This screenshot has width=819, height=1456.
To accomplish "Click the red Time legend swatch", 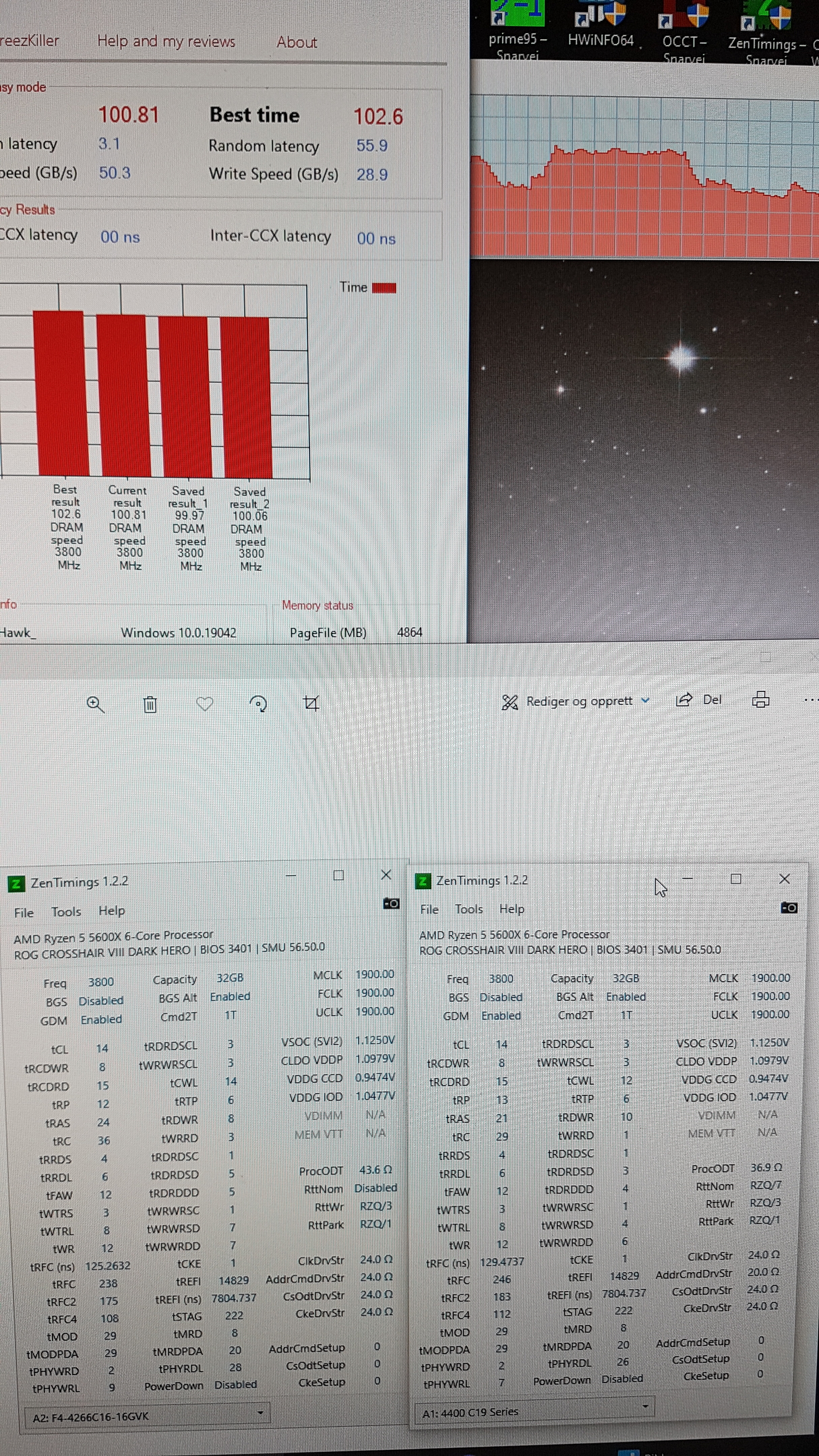I will pyautogui.click(x=384, y=288).
